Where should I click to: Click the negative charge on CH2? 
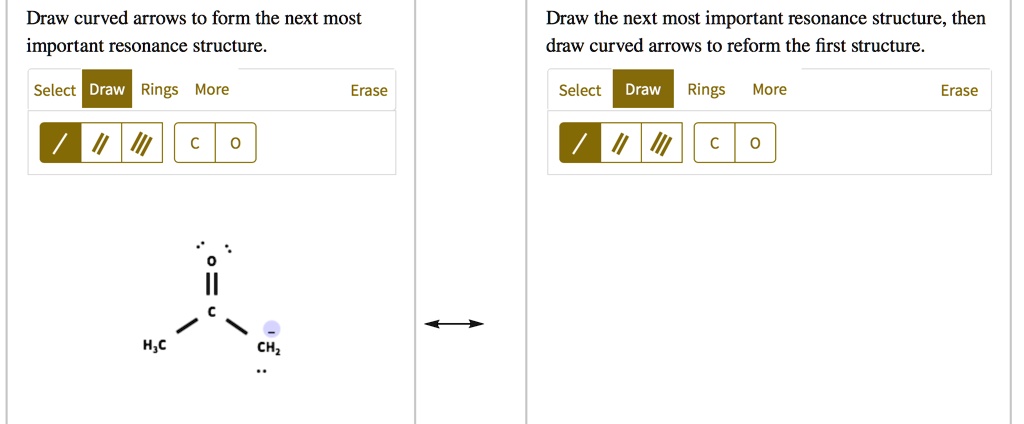272,329
